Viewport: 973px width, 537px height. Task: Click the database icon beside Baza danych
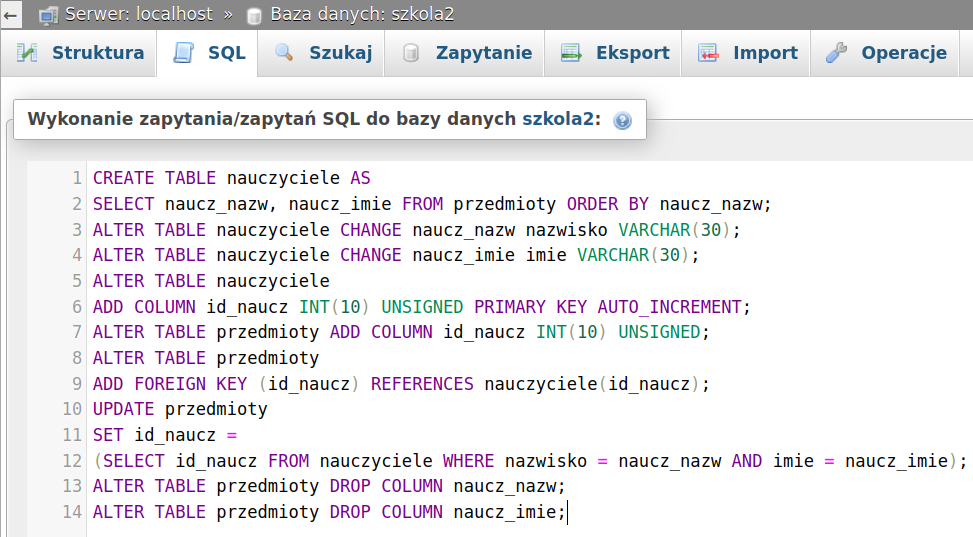click(253, 16)
